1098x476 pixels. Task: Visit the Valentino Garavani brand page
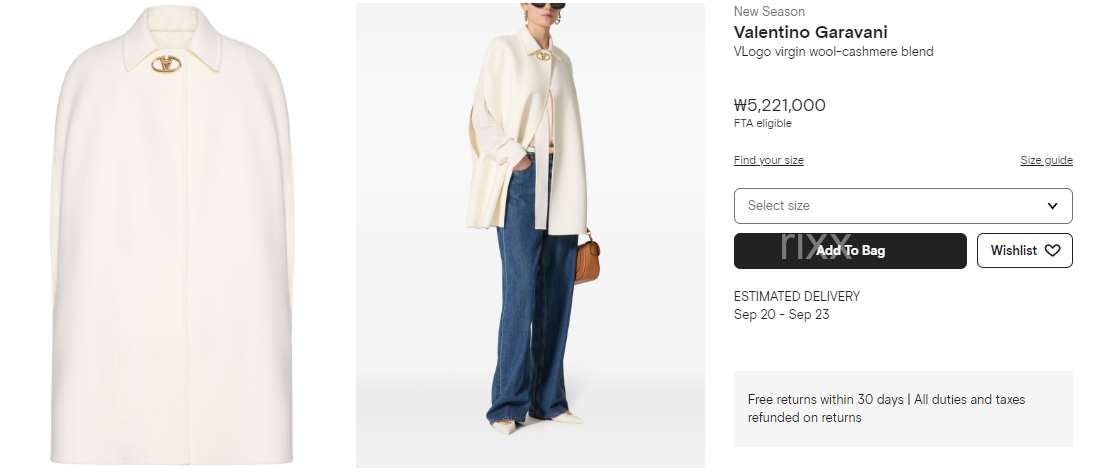click(810, 32)
